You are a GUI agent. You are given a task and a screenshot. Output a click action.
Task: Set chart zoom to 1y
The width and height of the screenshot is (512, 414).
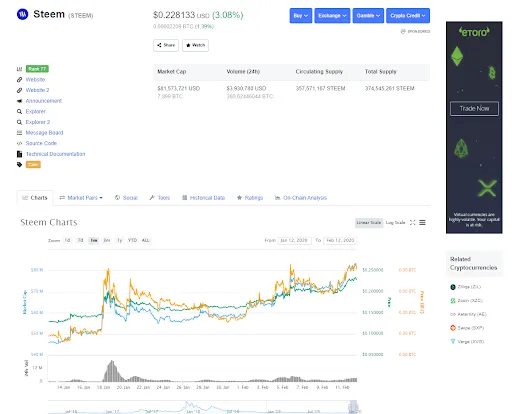pyautogui.click(x=119, y=240)
